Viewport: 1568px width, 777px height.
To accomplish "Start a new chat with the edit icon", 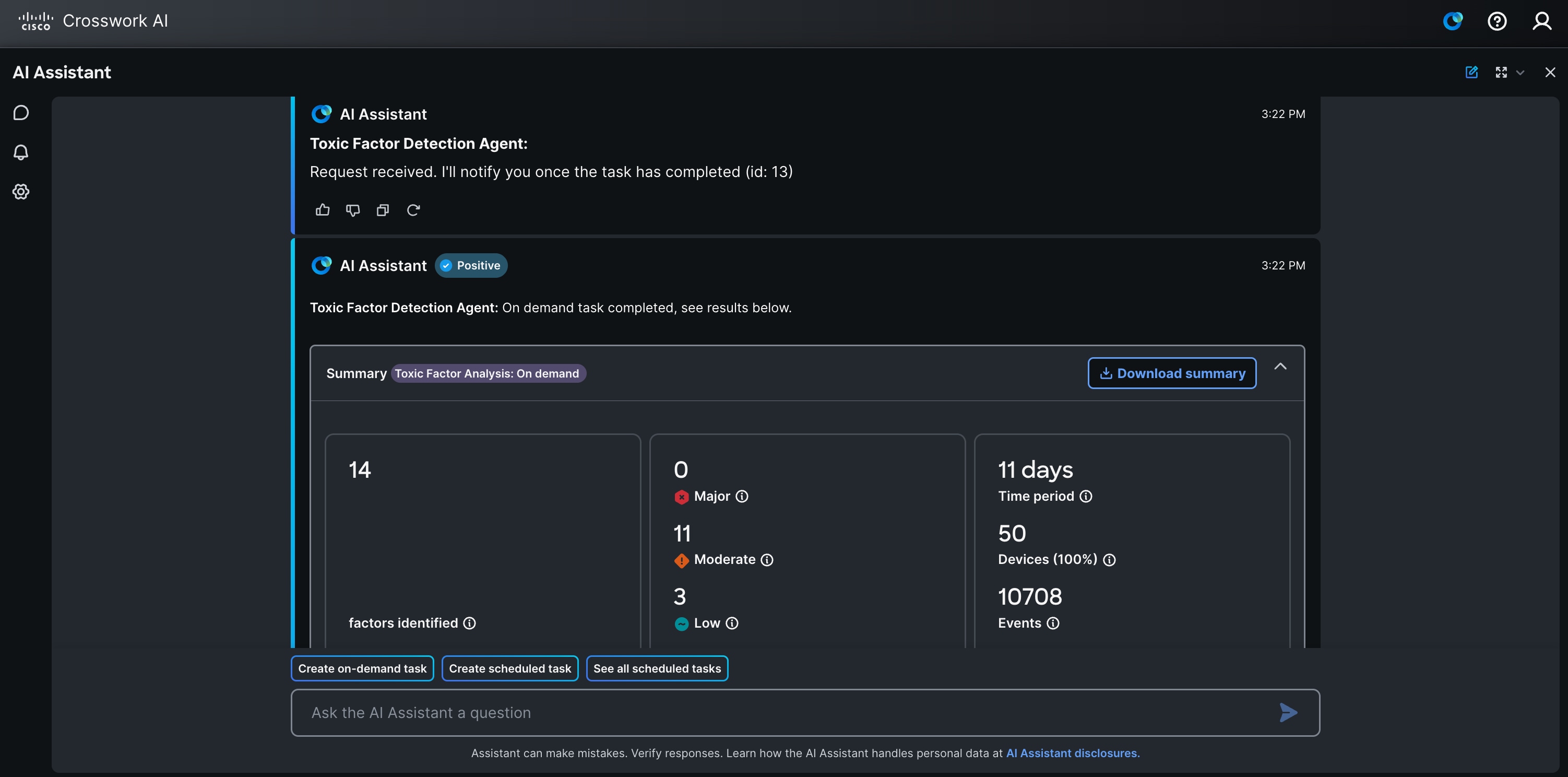I will pos(1472,73).
